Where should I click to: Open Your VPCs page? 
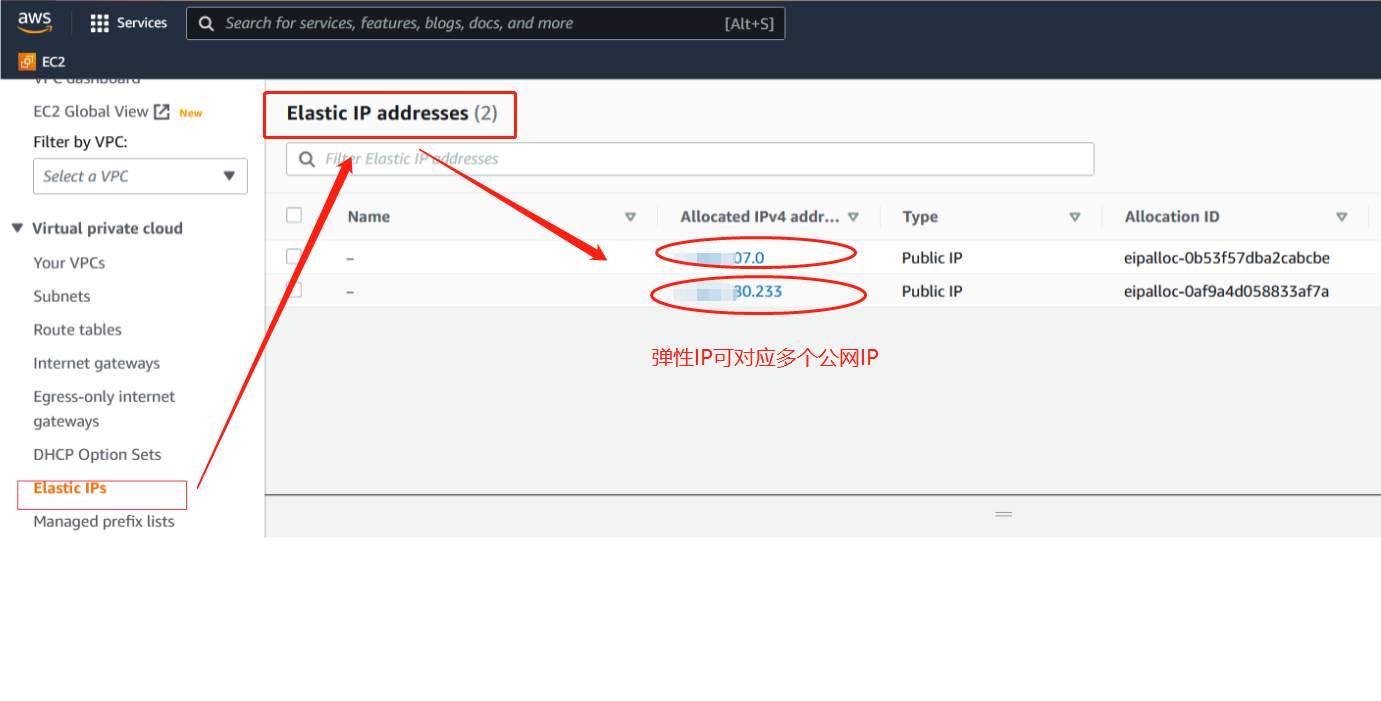(69, 263)
